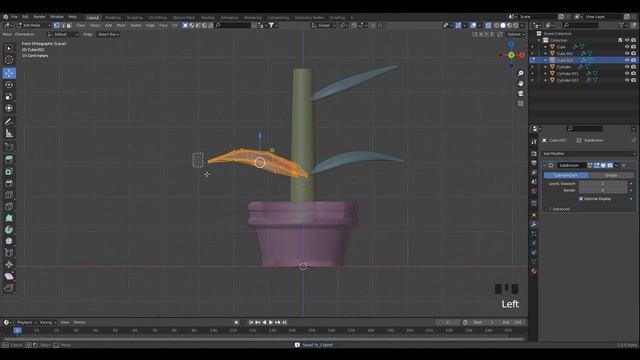
Task: Hide Cylinder.001 via its eye icon
Action: [x=627, y=73]
